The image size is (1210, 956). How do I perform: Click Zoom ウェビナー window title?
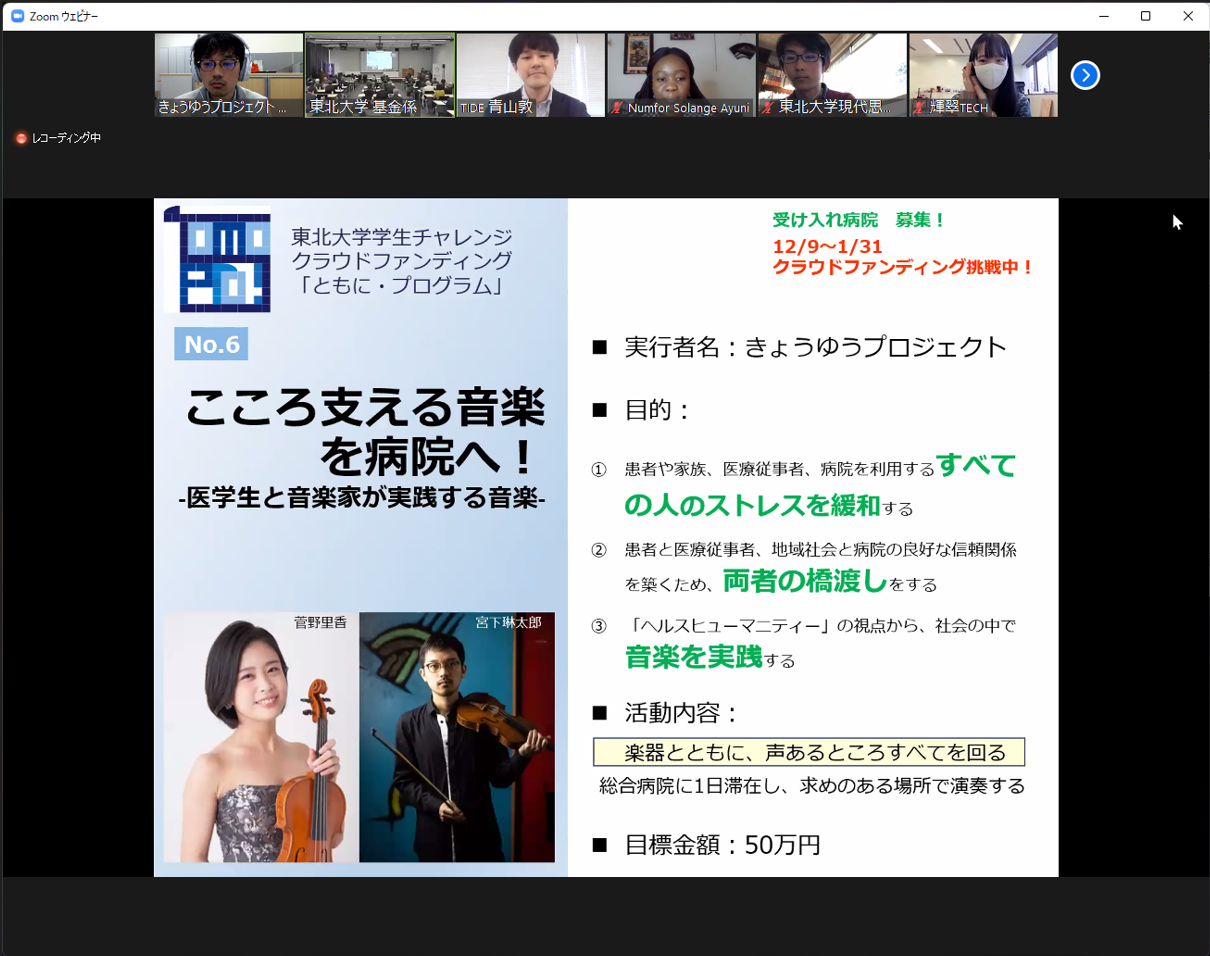[64, 16]
